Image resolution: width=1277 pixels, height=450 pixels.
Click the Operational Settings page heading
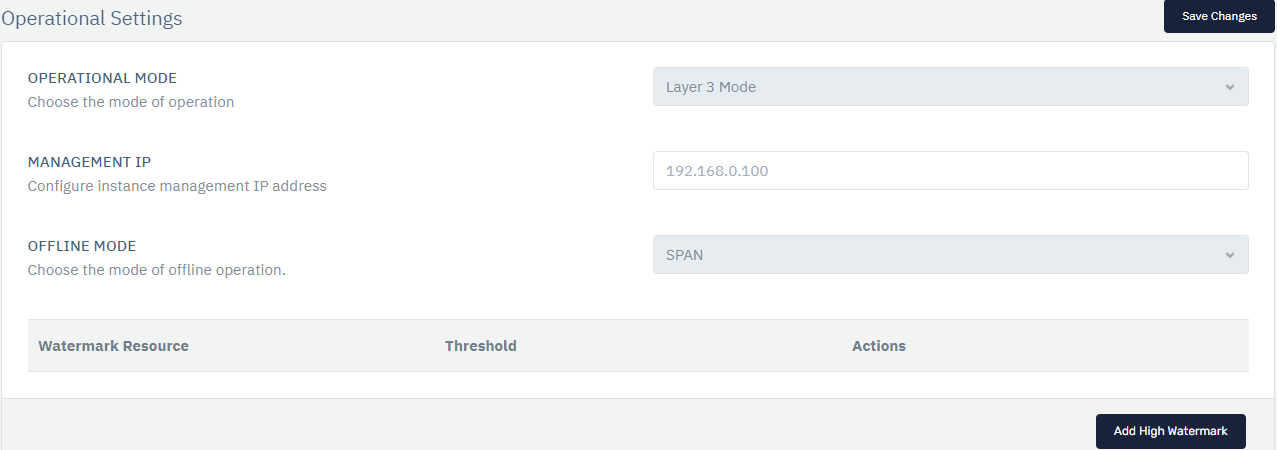pyautogui.click(x=92, y=18)
